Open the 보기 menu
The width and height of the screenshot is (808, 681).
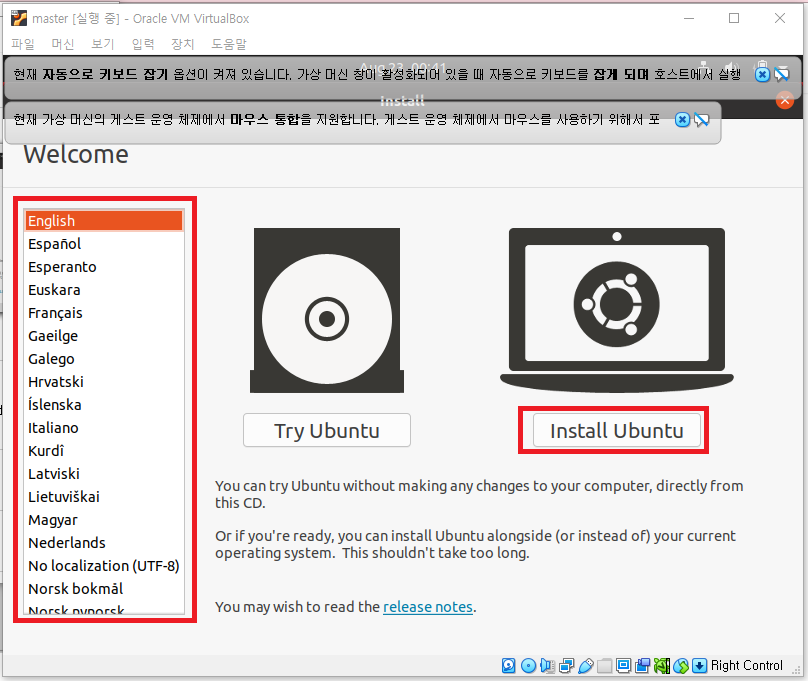103,44
